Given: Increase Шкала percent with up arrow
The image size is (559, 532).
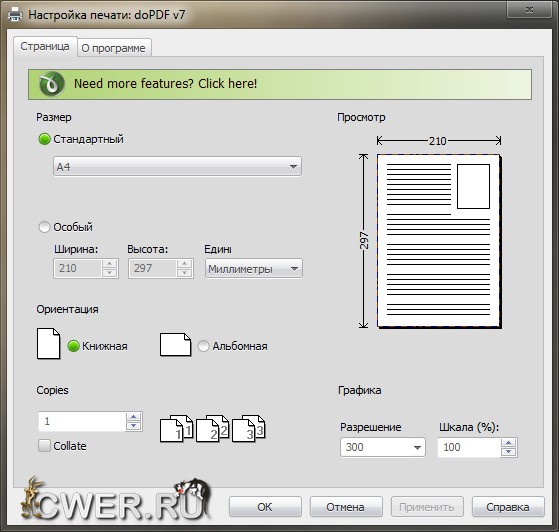Looking at the screenshot, I should click(508, 443).
